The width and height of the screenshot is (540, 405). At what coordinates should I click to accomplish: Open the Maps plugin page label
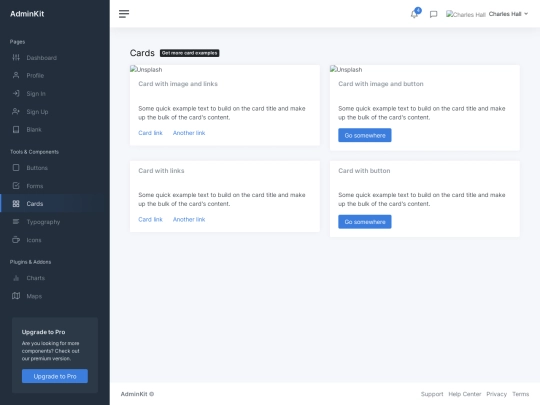point(34,296)
